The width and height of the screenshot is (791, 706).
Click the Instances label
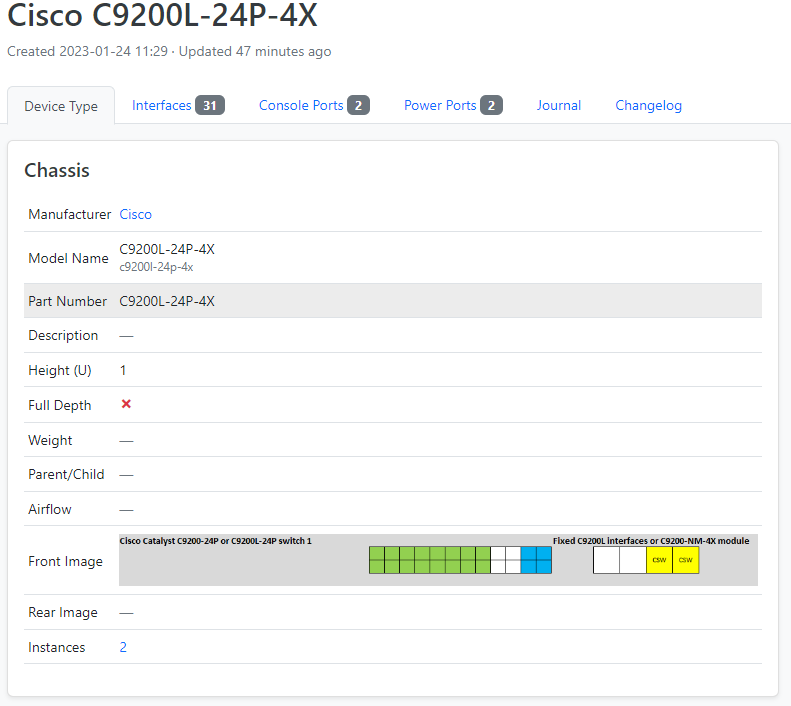(x=56, y=647)
